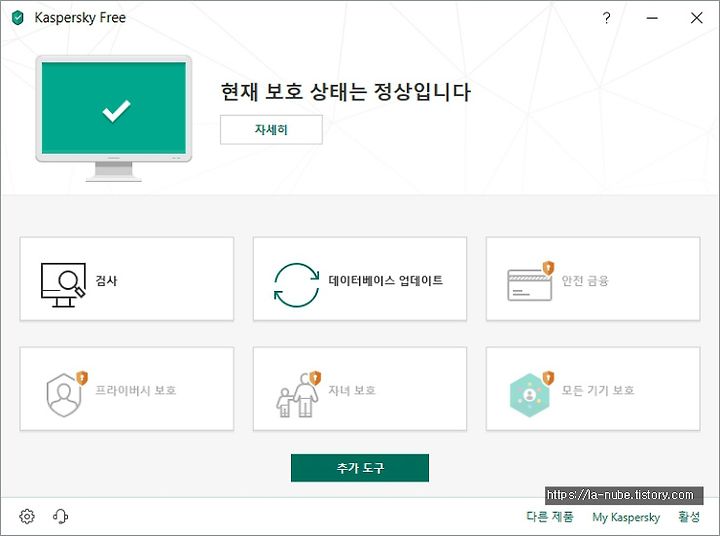Click the database update circular arrows icon
720x536 pixels.
(x=296, y=285)
